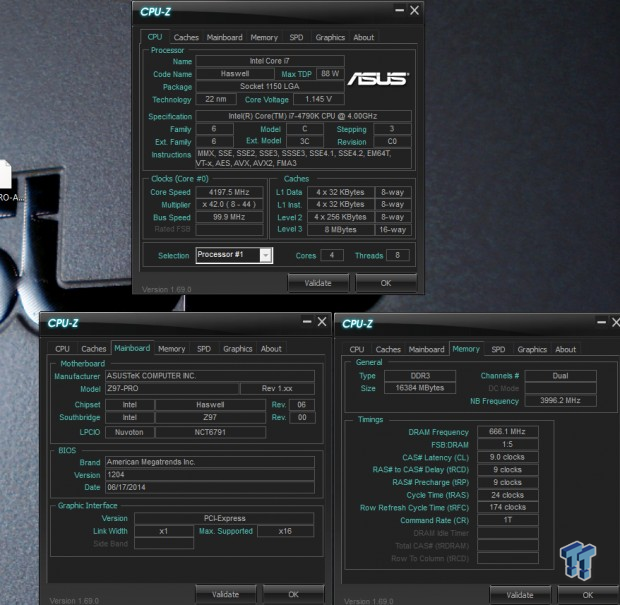This screenshot has height=605, width=620.
Task: Click Max. Supported value x16
Action: click(x=285, y=531)
